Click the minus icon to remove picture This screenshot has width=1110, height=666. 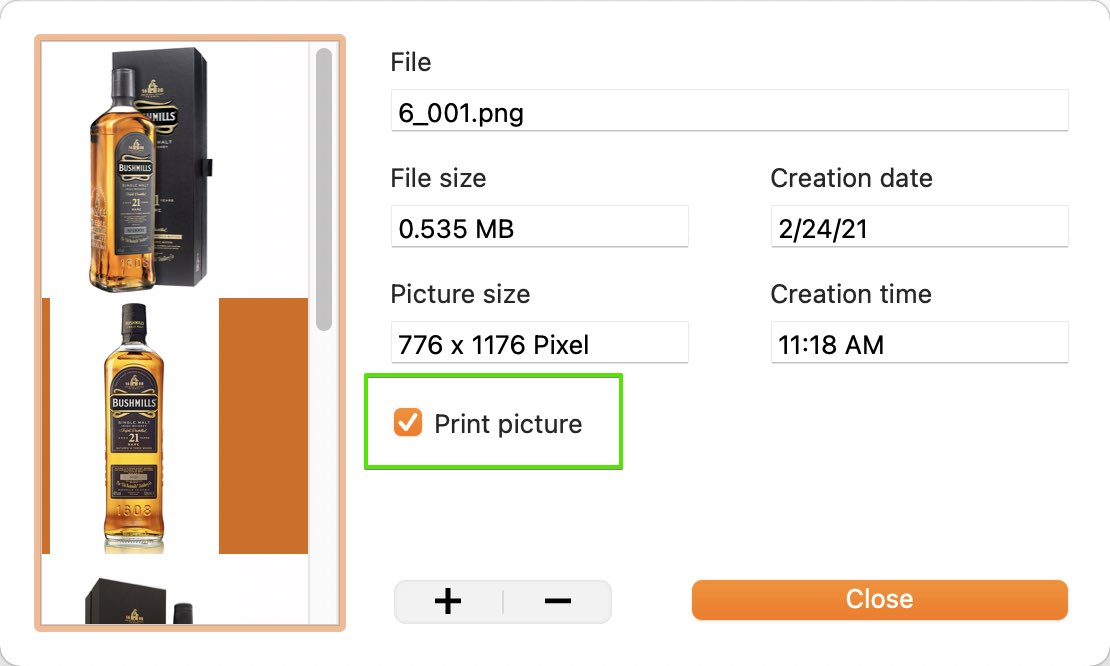558,602
